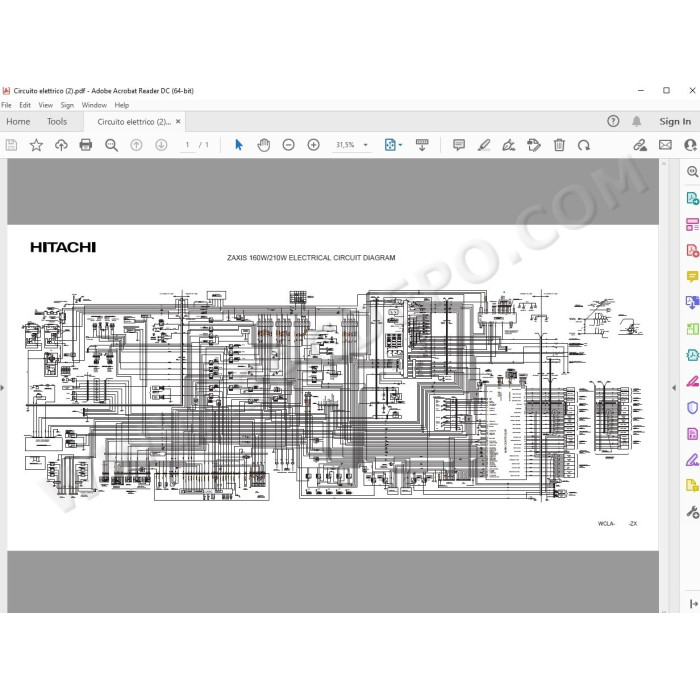Open the notifications bell

[637, 121]
